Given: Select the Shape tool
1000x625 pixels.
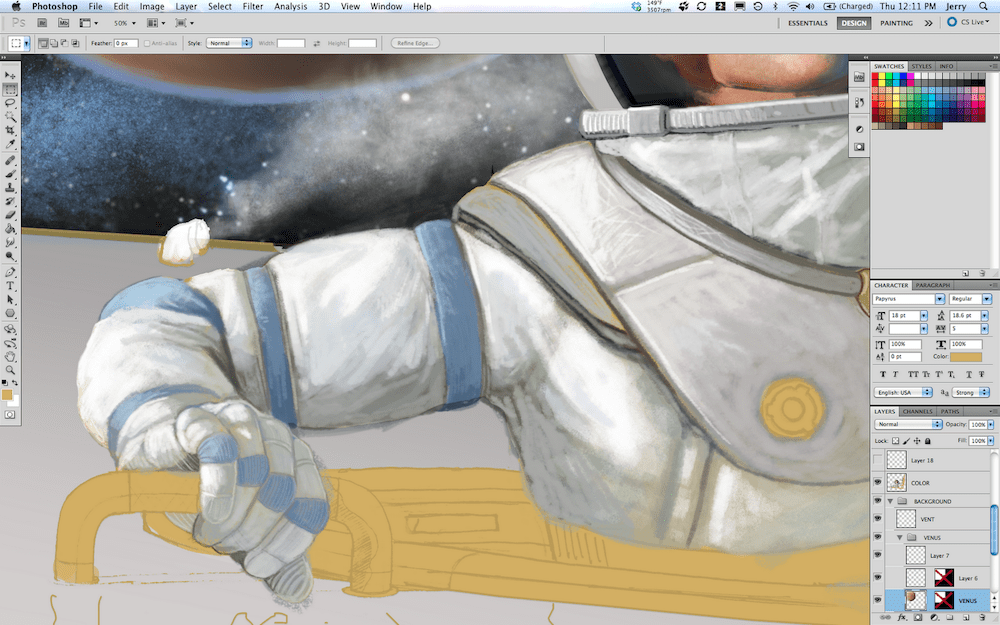Looking at the screenshot, I should point(10,313).
